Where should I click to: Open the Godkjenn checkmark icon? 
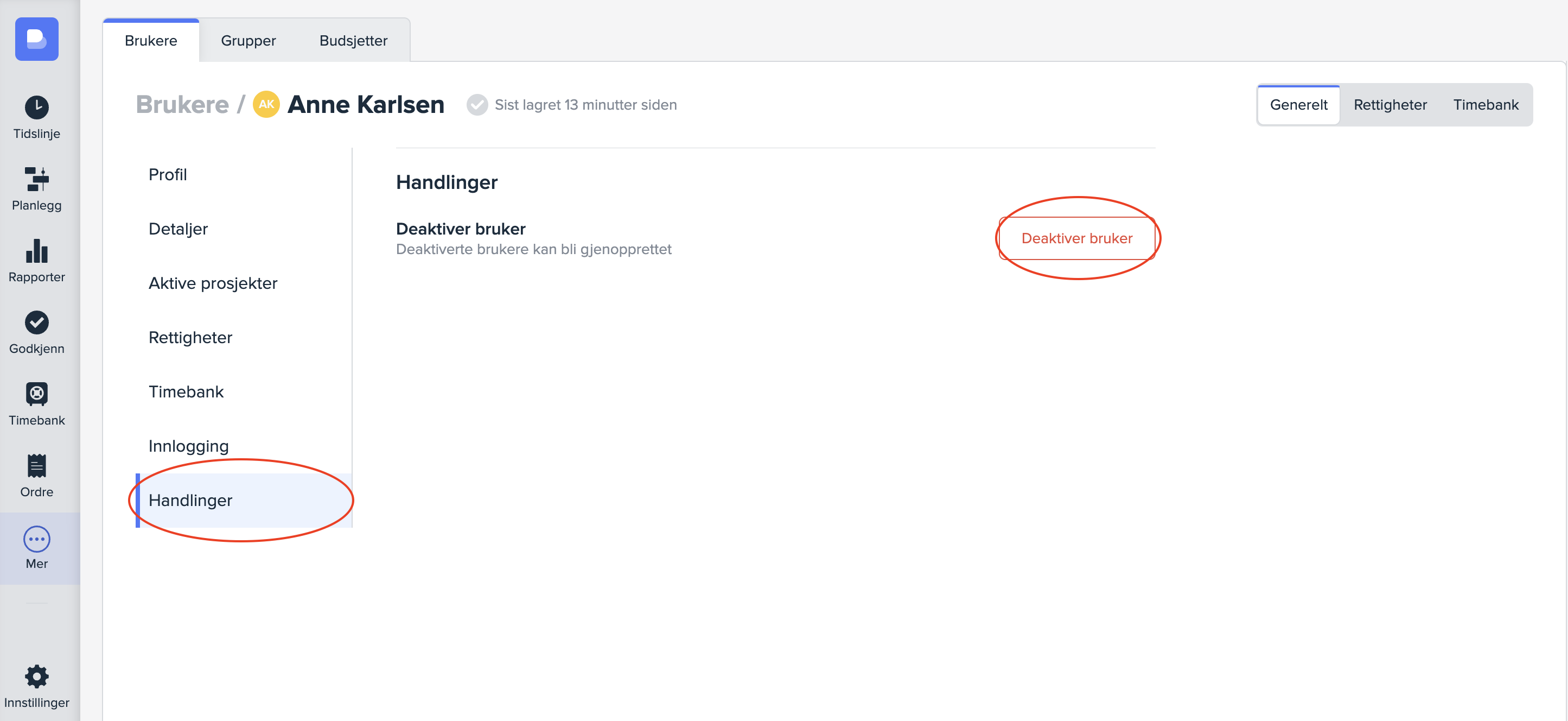[36, 322]
